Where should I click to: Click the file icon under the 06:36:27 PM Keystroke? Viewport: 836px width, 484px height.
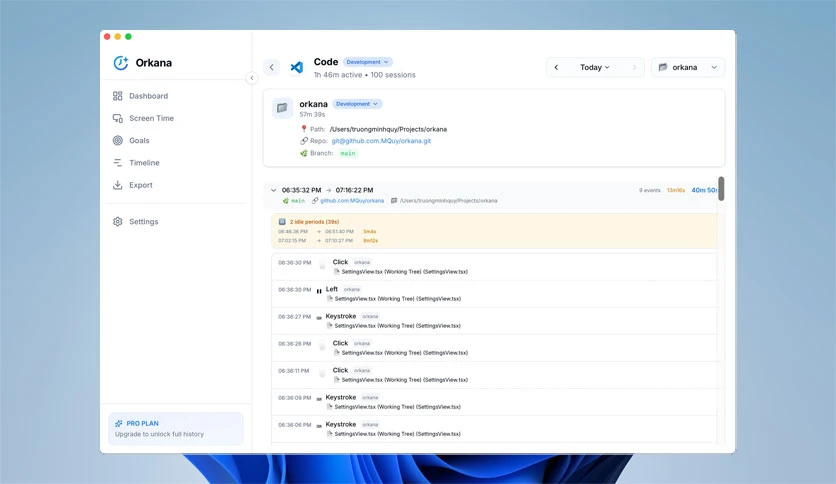point(330,326)
